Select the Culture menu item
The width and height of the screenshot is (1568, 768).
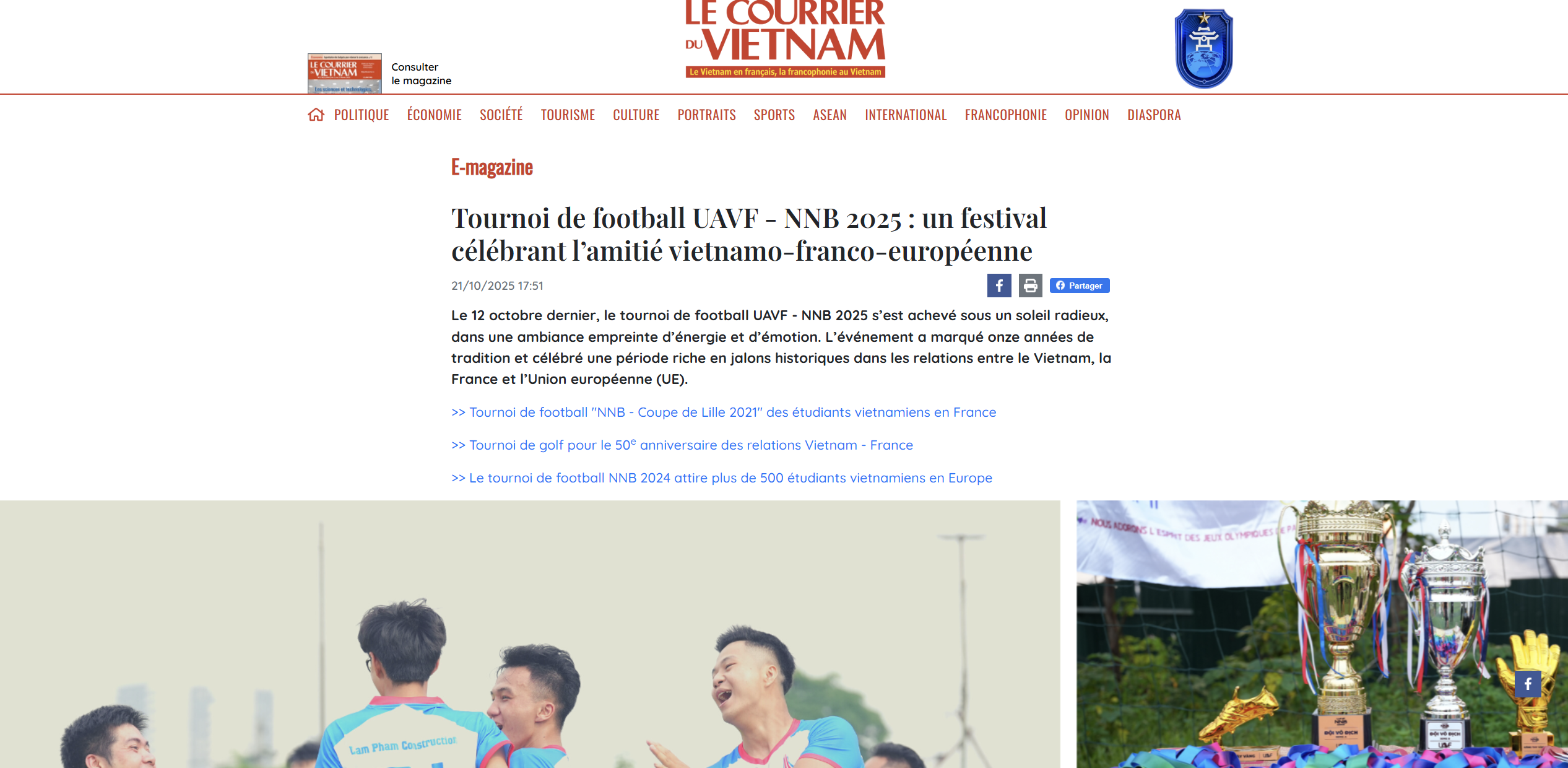[x=636, y=115]
